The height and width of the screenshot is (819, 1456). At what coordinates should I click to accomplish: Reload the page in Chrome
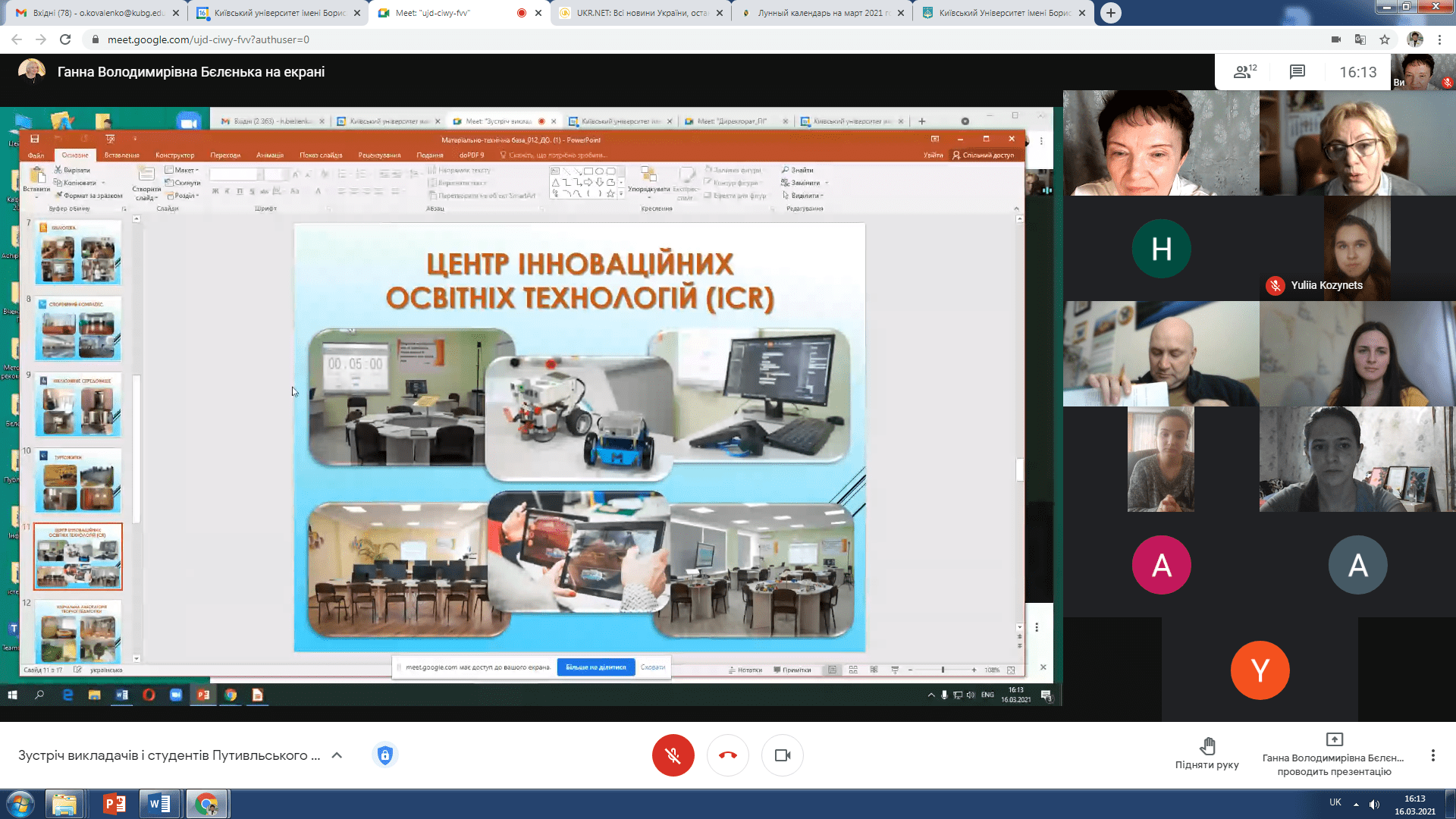pos(65,39)
